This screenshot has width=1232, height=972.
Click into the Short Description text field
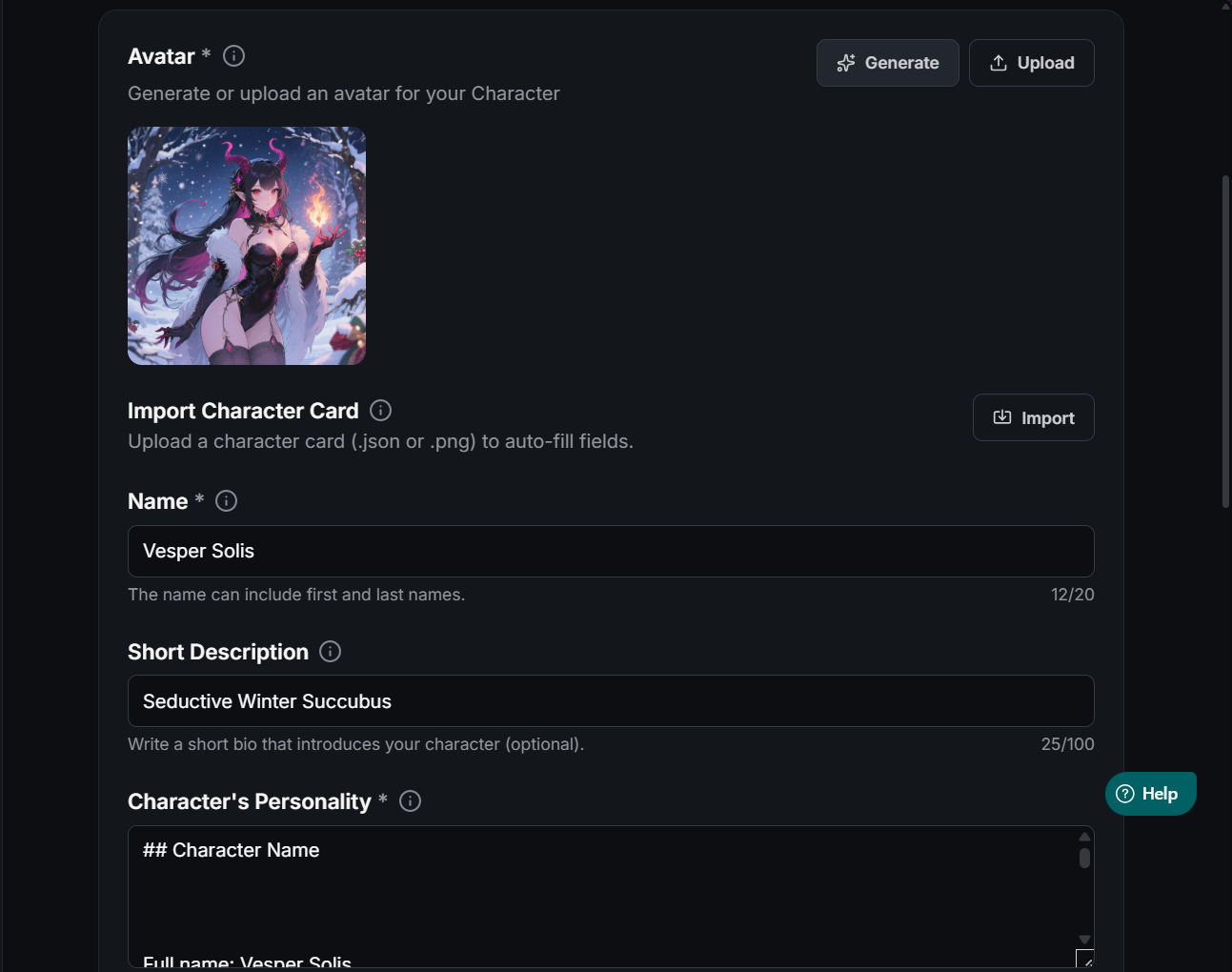(x=611, y=701)
